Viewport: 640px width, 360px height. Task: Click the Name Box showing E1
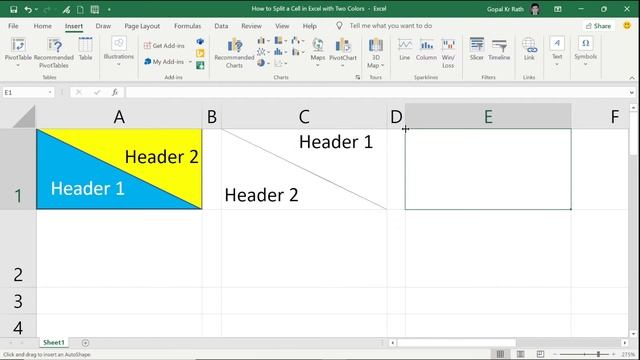pyautogui.click(x=28, y=93)
